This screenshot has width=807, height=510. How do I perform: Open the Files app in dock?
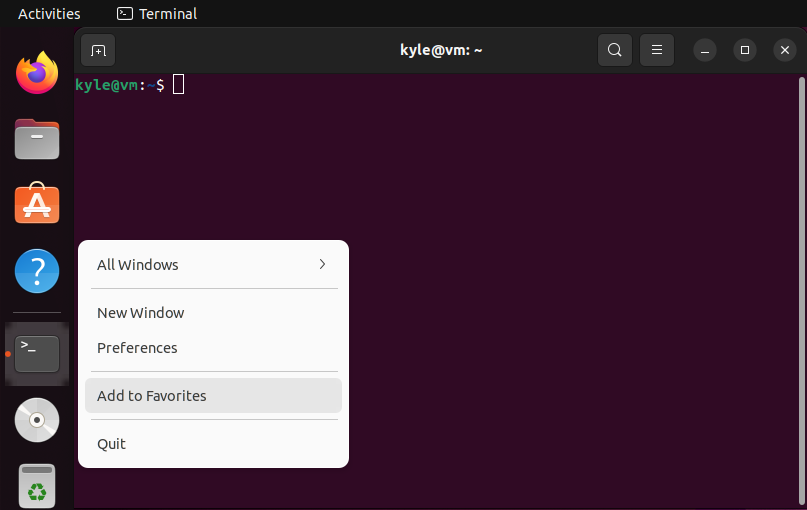point(37,139)
